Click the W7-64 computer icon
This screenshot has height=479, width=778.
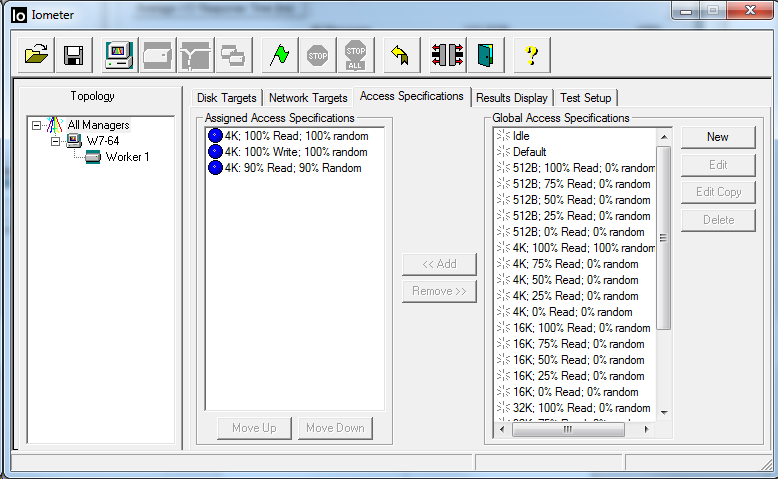74,140
